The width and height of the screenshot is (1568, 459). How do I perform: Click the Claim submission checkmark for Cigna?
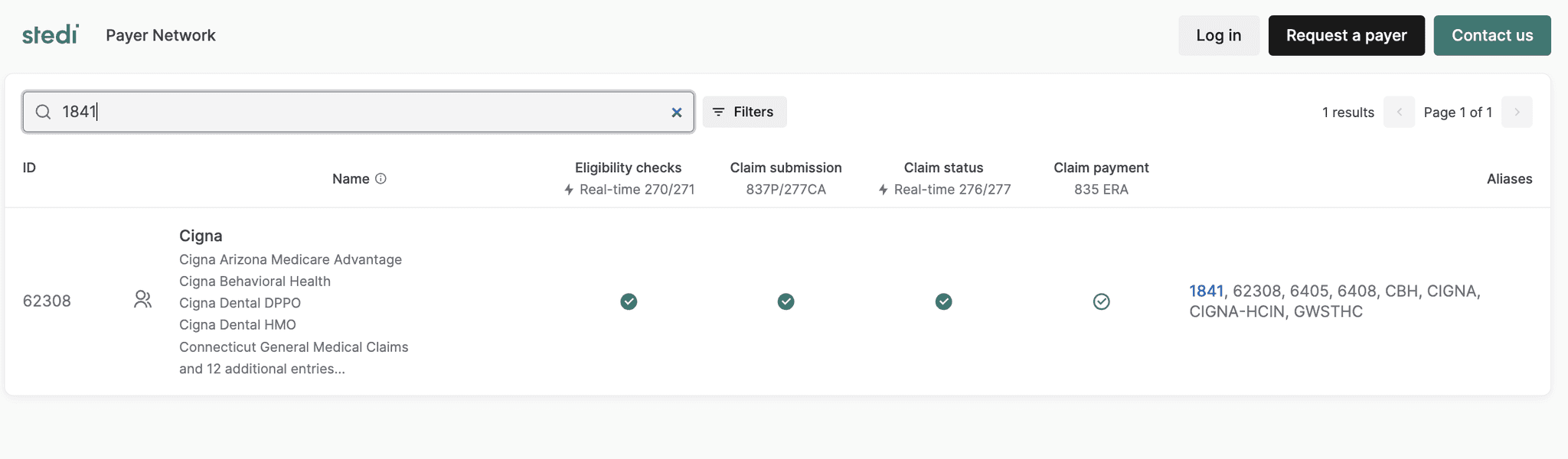coord(786,301)
